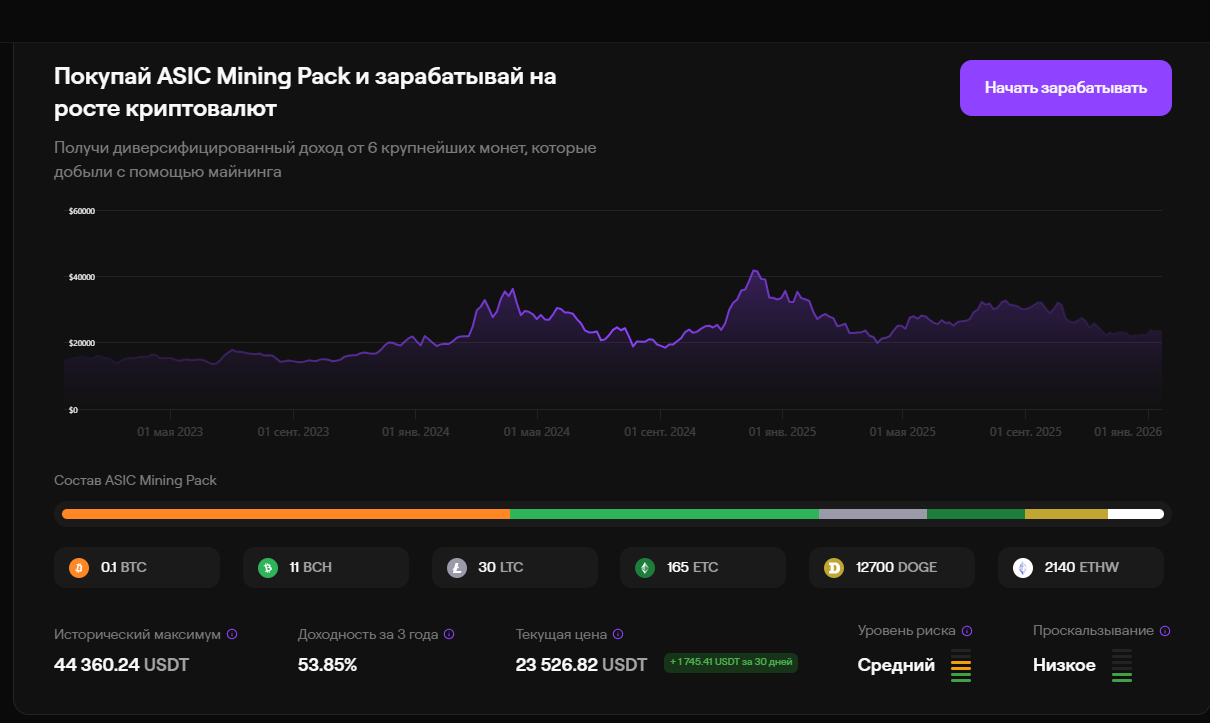
Task: Click the white ETHW bar segment
Action: click(x=1136, y=514)
